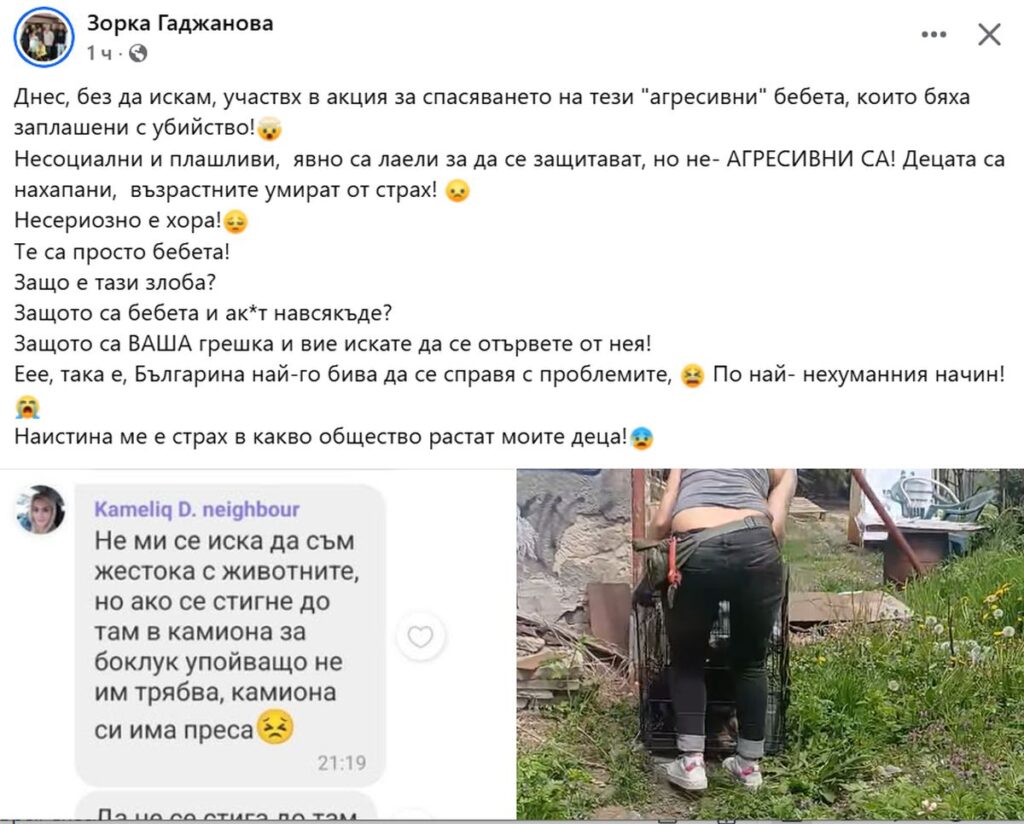
Task: Click the exploding-head emoji after 'убийство!'
Action: coord(269,128)
